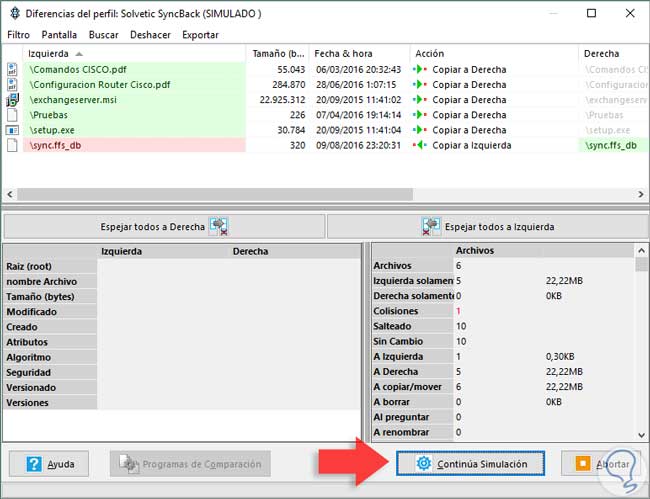Viewport: 650px width, 499px height.
Task: Click the question mark icon on Ayuda
Action: (34, 464)
